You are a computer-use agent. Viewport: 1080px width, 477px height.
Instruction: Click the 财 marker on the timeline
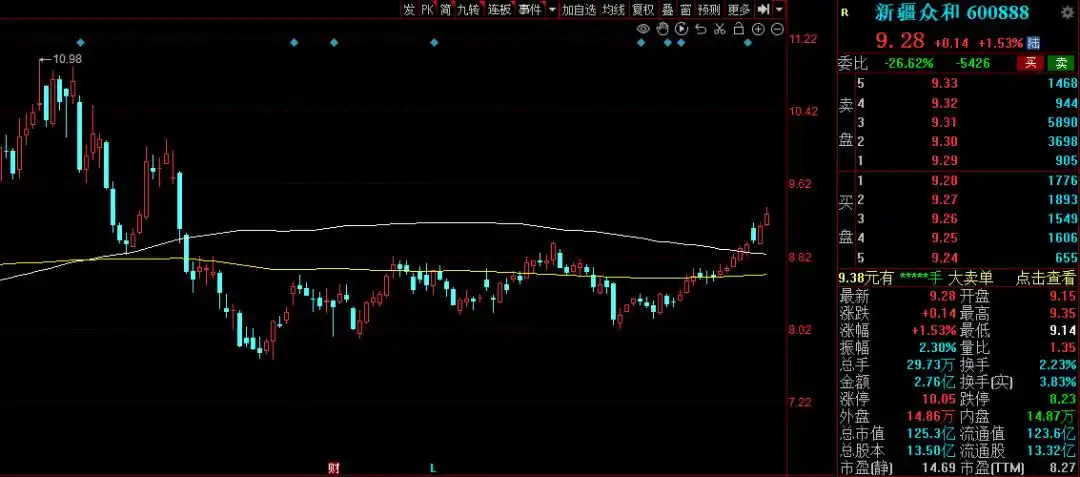point(333,467)
